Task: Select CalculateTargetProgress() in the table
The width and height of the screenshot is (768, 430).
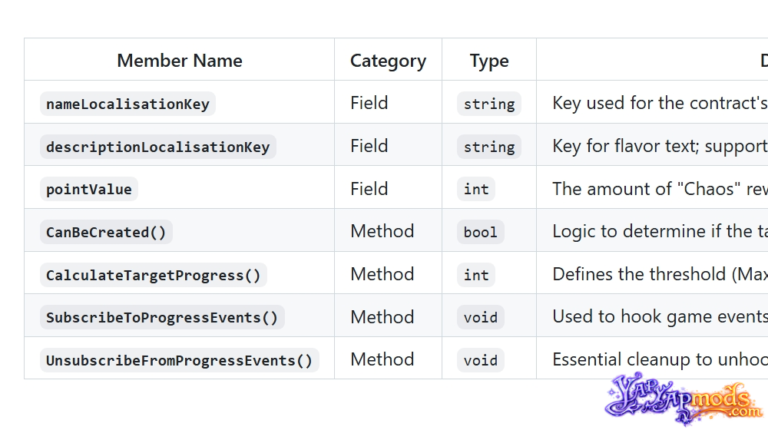Action: [153, 275]
